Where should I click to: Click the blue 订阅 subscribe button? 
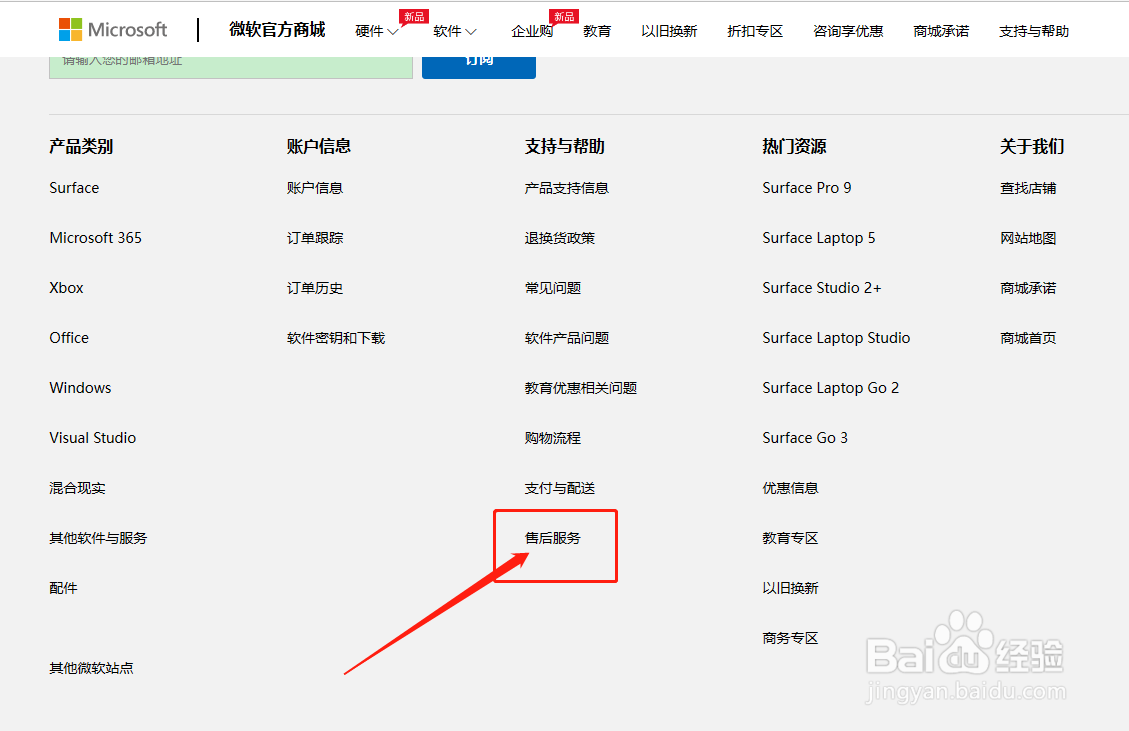pos(479,67)
